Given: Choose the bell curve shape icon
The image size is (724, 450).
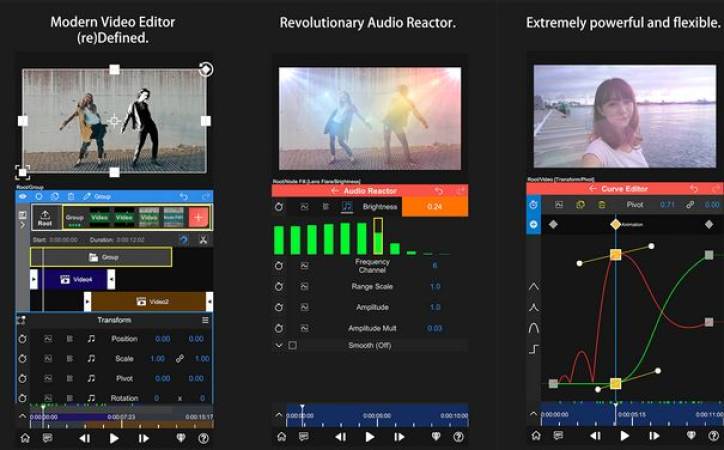Looking at the screenshot, I should 534,327.
